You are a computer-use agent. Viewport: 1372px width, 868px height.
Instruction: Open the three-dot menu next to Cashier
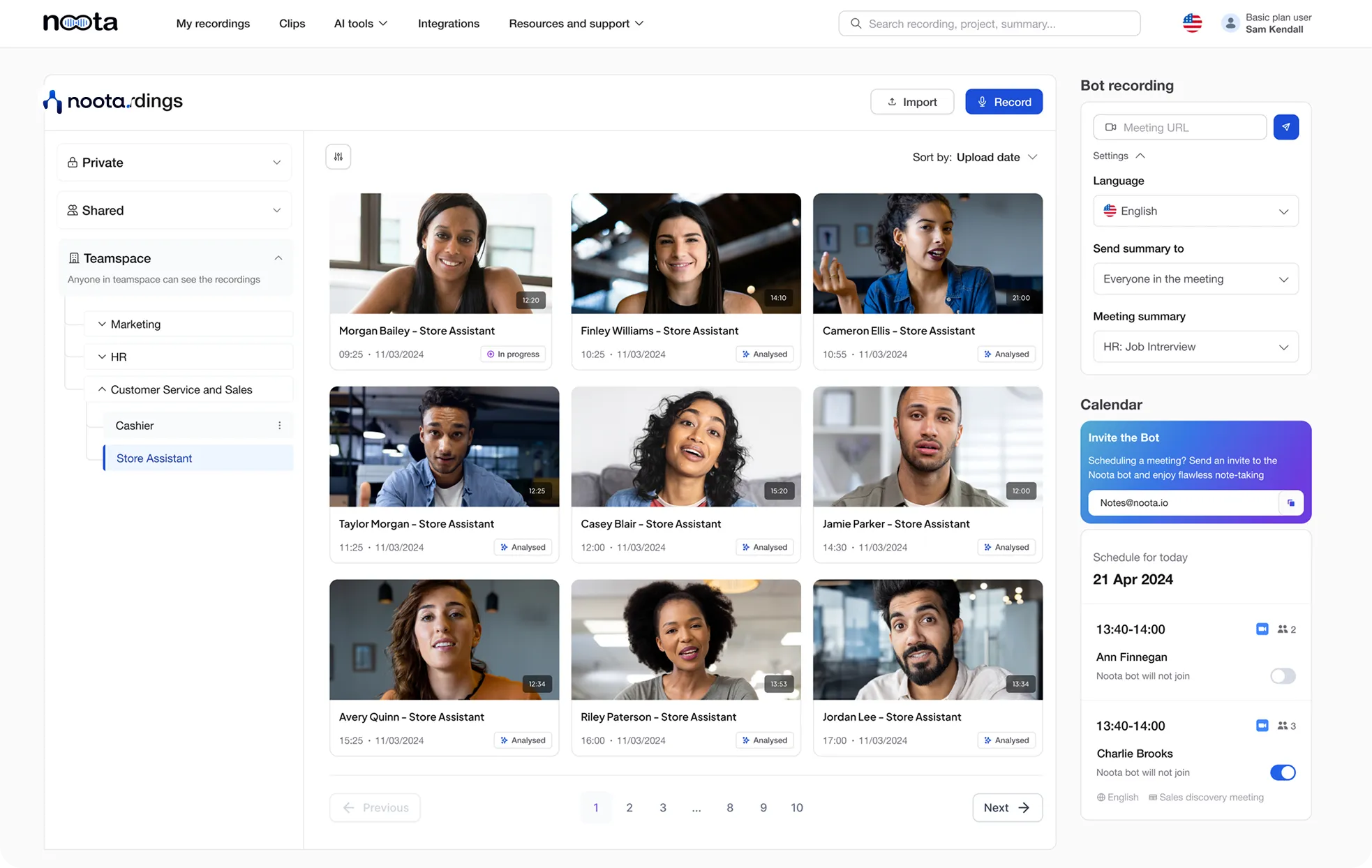click(279, 426)
